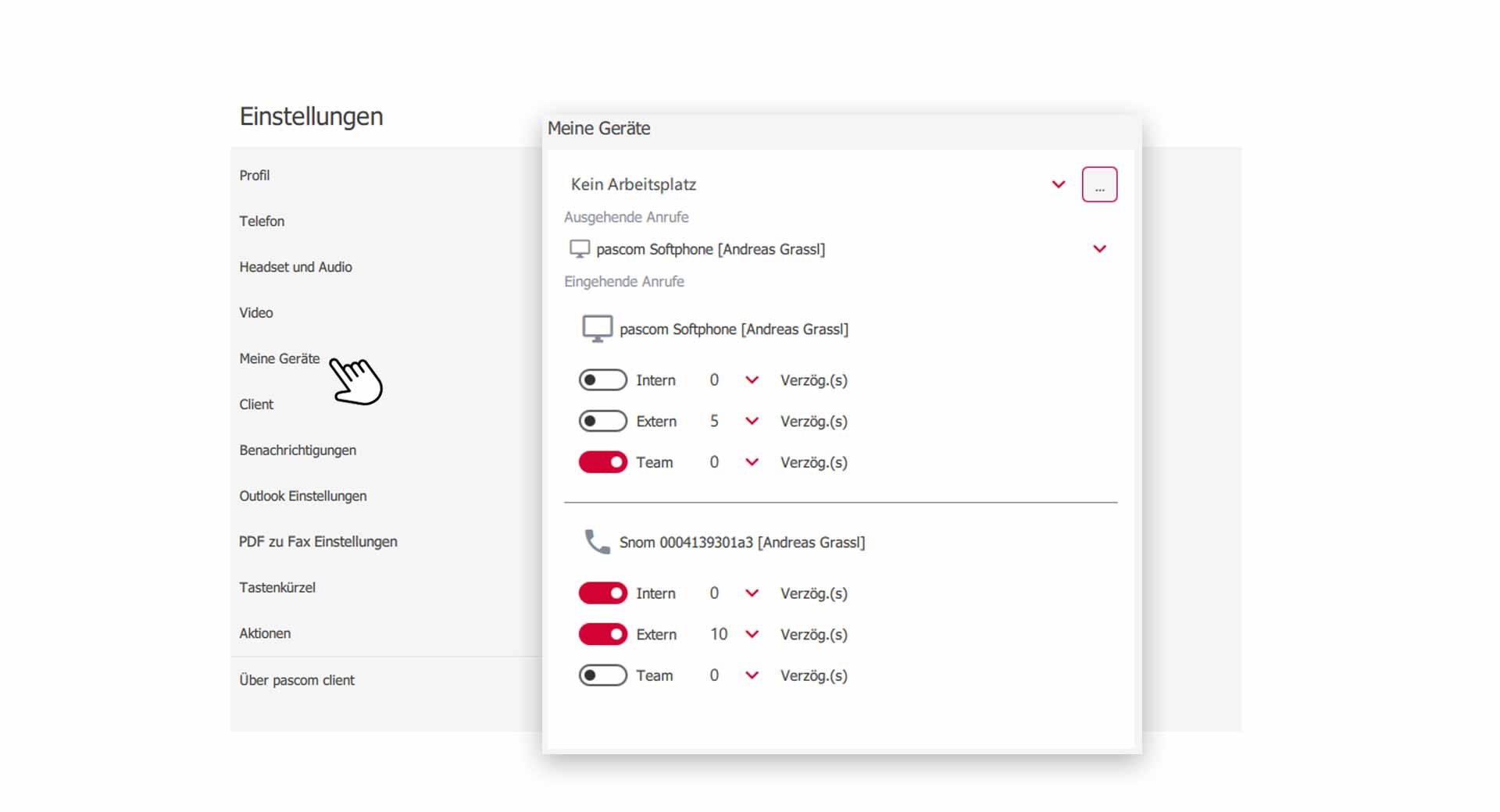This screenshot has height=812, width=1500.
Task: Go to Benachrichtigungen settings
Action: coord(298,451)
